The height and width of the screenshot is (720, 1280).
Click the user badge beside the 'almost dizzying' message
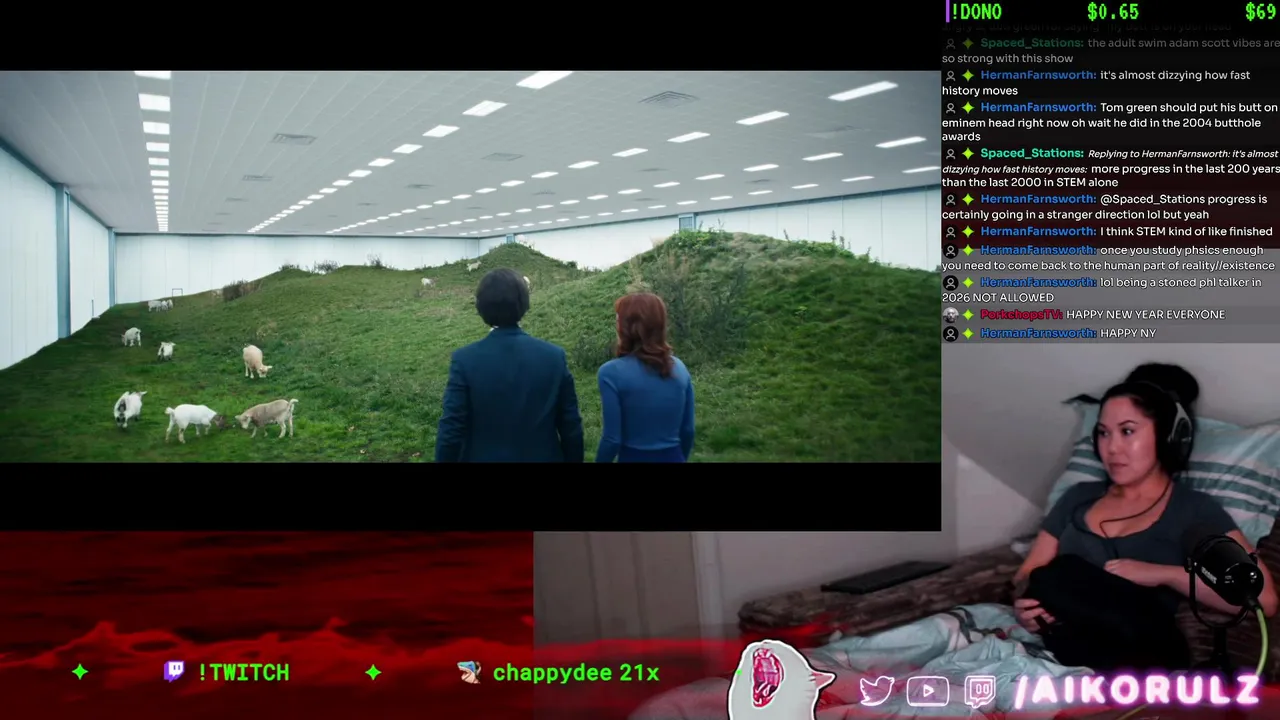pos(950,76)
